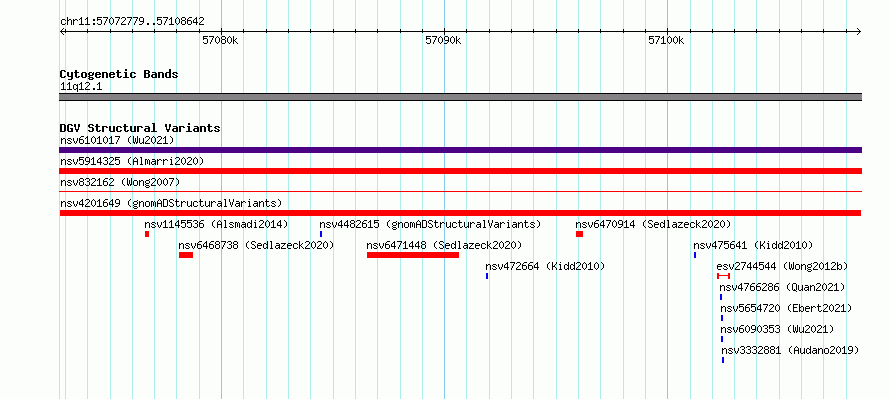The height and width of the screenshot is (399, 890).
Task: Open nsv6470914 (Sedlazeck2020) label
Action: click(x=653, y=224)
